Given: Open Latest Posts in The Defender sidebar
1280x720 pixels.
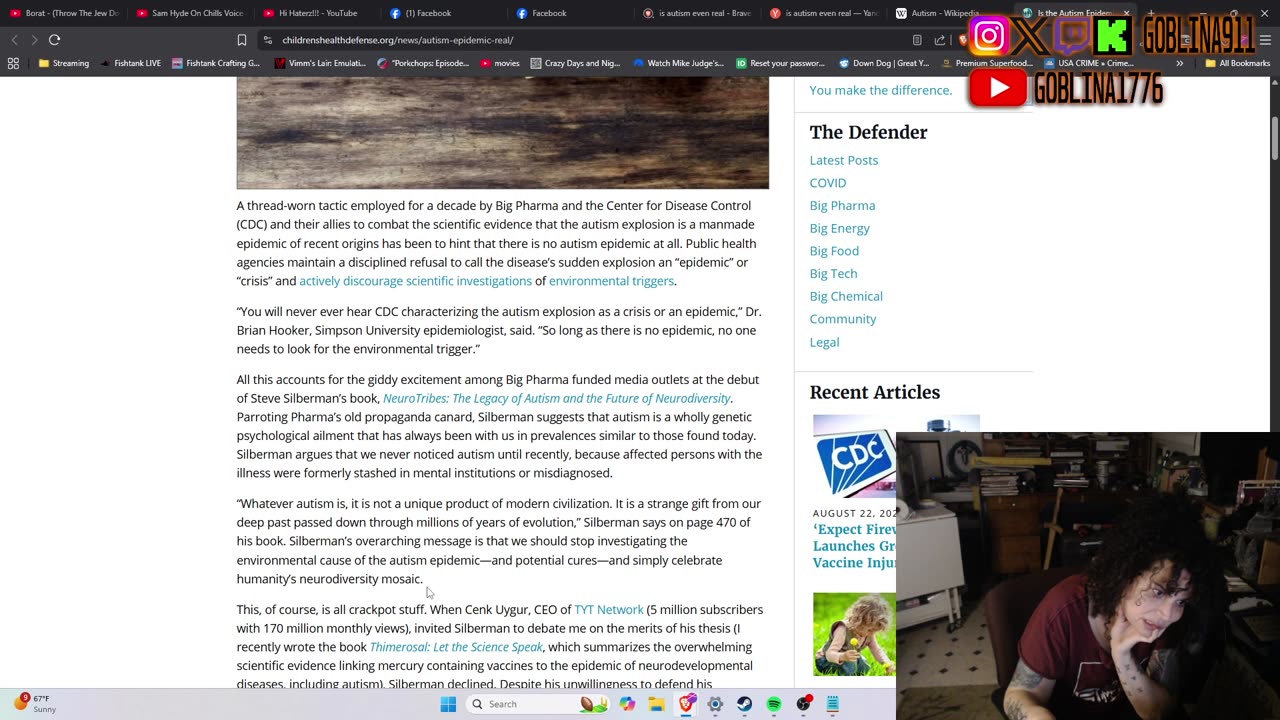Looking at the screenshot, I should 843,160.
